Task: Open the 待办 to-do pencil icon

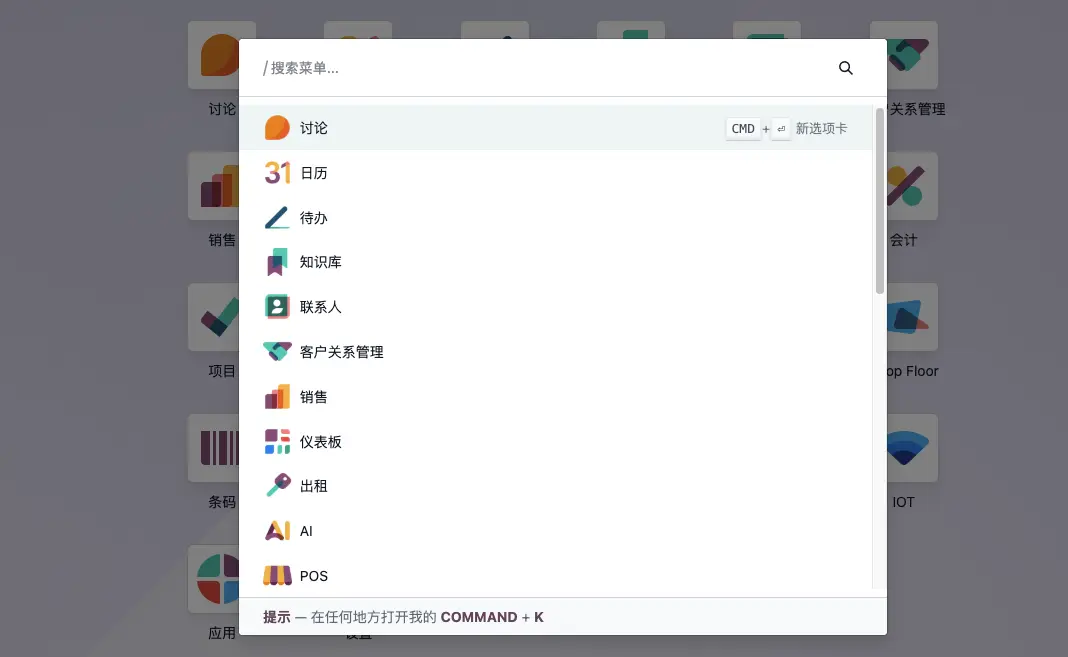Action: 276,217
